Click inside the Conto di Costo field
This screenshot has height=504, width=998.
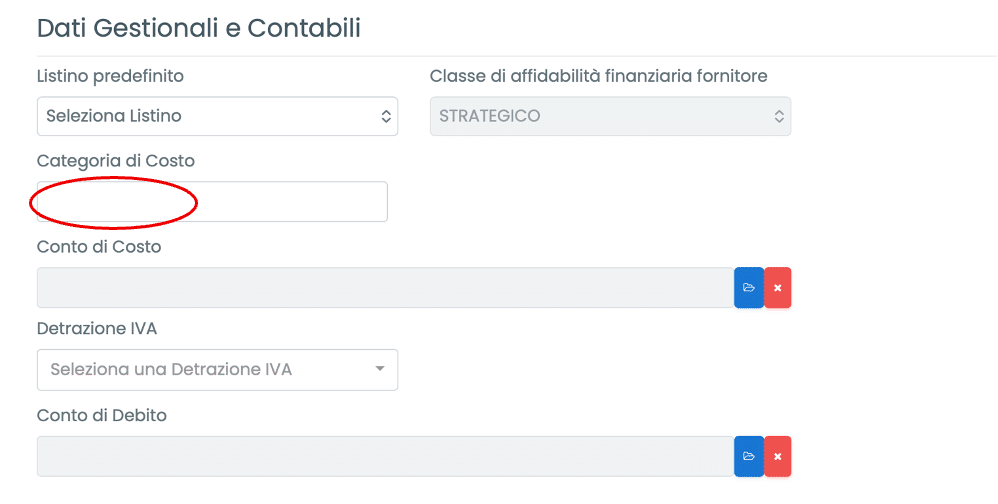click(x=385, y=288)
